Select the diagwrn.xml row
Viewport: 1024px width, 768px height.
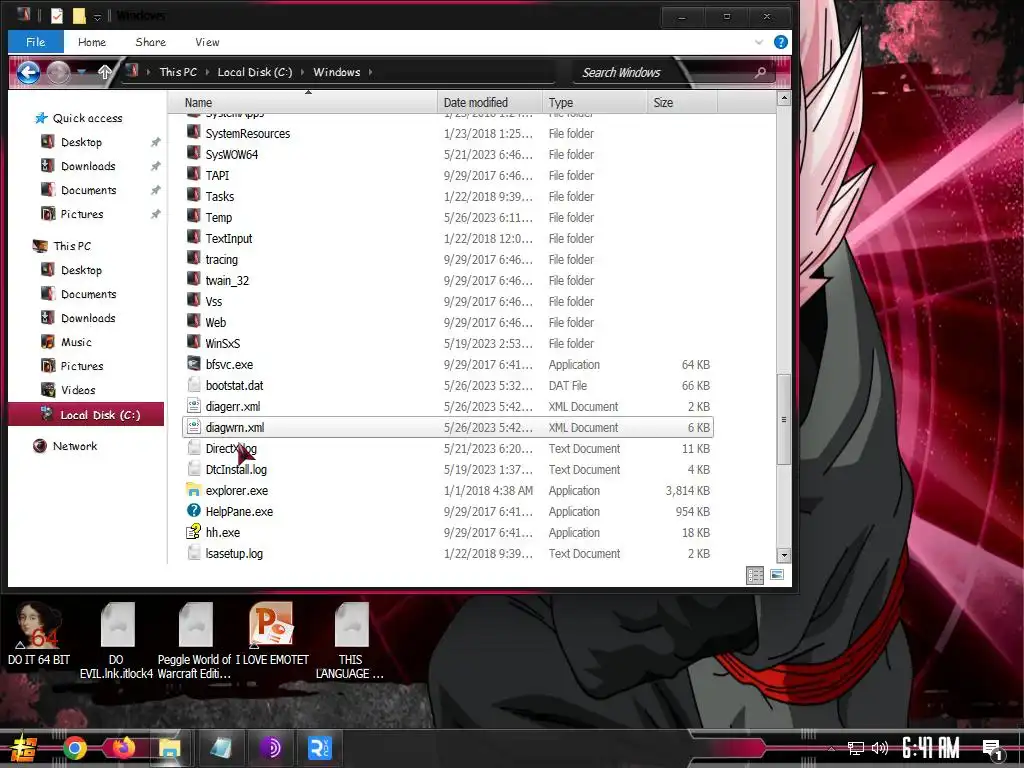(x=447, y=427)
